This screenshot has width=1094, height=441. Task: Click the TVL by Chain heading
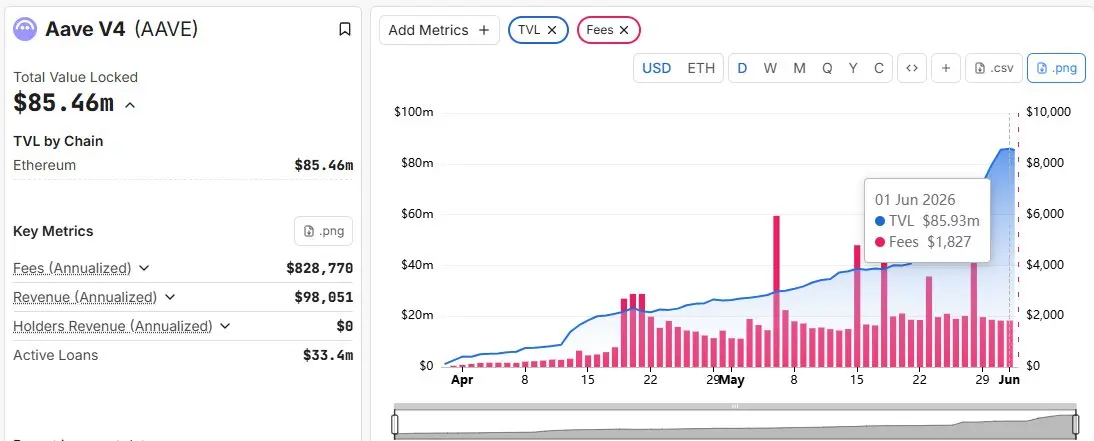pos(58,141)
